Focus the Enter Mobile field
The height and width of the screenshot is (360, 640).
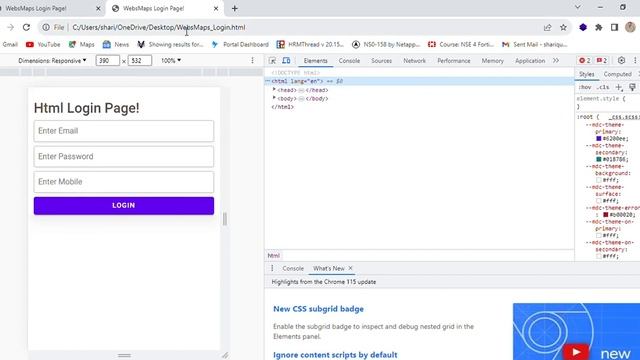(124, 182)
